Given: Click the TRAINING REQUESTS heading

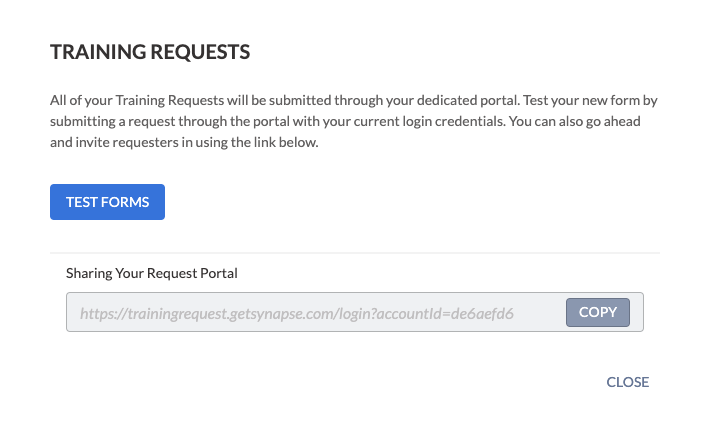Looking at the screenshot, I should (x=150, y=51).
